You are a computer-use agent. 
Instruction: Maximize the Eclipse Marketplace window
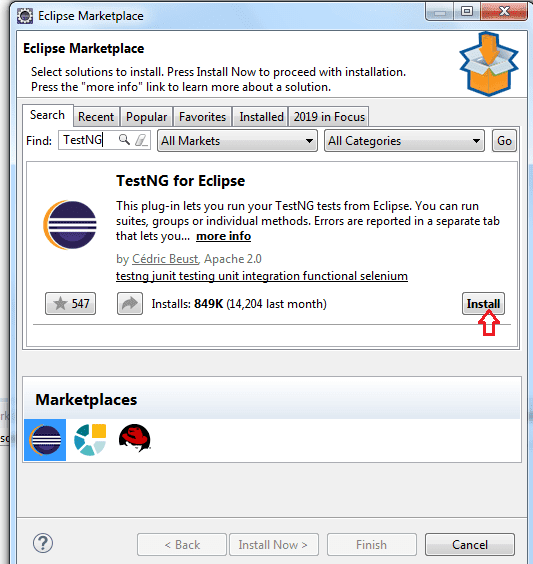(x=466, y=12)
